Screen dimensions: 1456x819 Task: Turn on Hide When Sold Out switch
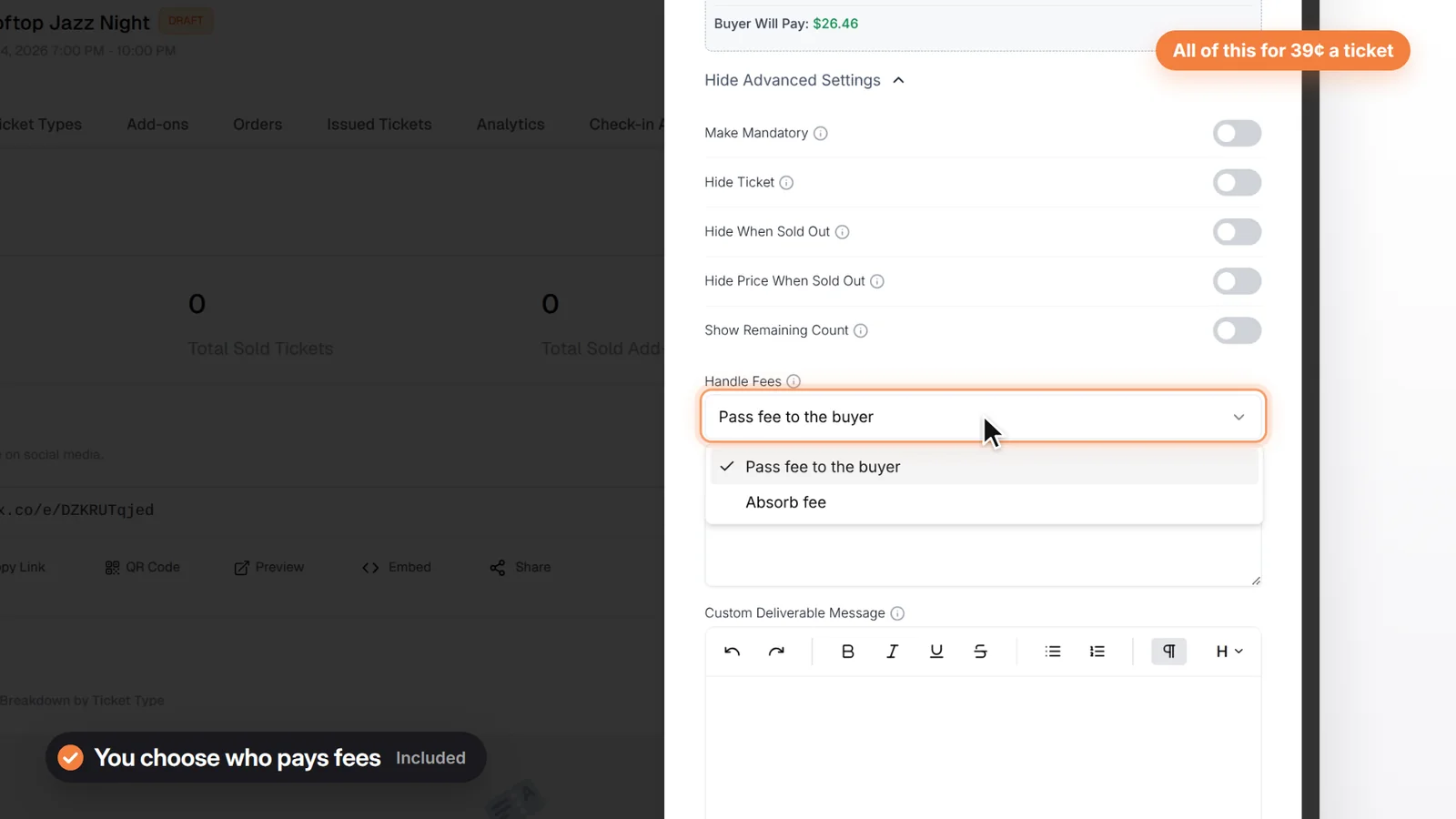point(1237,231)
